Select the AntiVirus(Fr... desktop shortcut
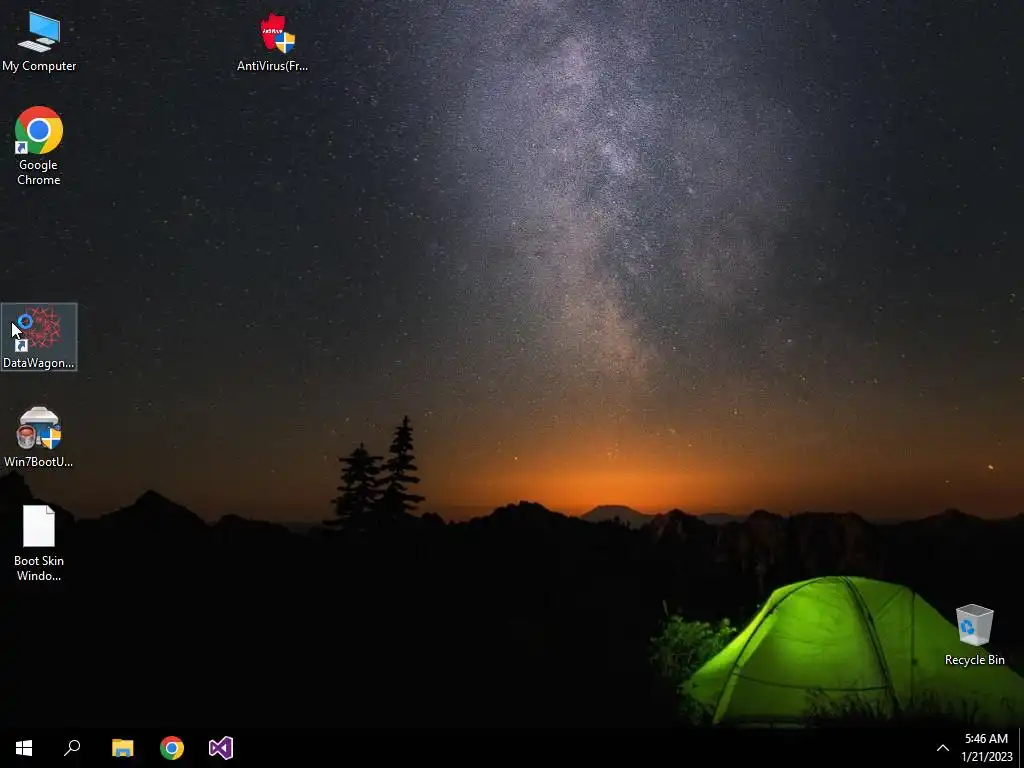The image size is (1024, 768). point(272,41)
